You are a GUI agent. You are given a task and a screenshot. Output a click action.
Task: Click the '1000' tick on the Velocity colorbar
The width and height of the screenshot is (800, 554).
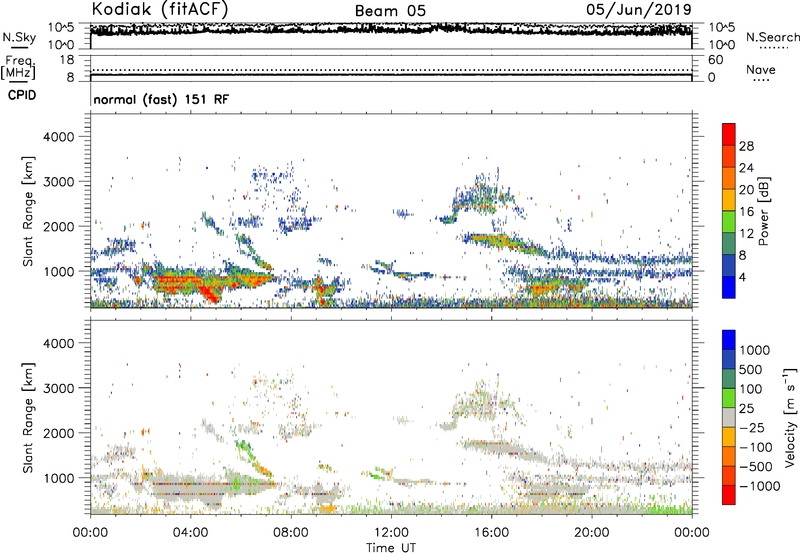pos(755,350)
